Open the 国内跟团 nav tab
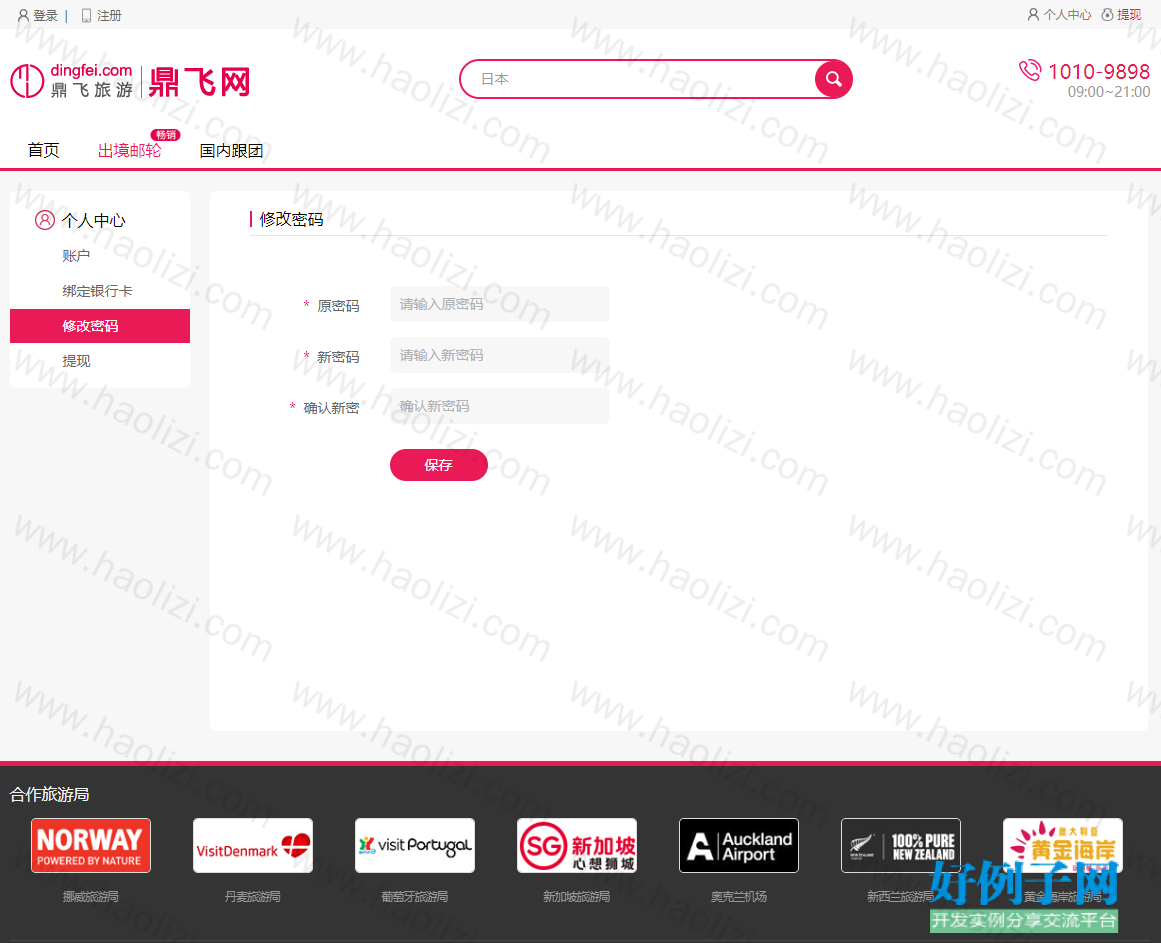Screen dimensions: 1161x943 coord(232,150)
